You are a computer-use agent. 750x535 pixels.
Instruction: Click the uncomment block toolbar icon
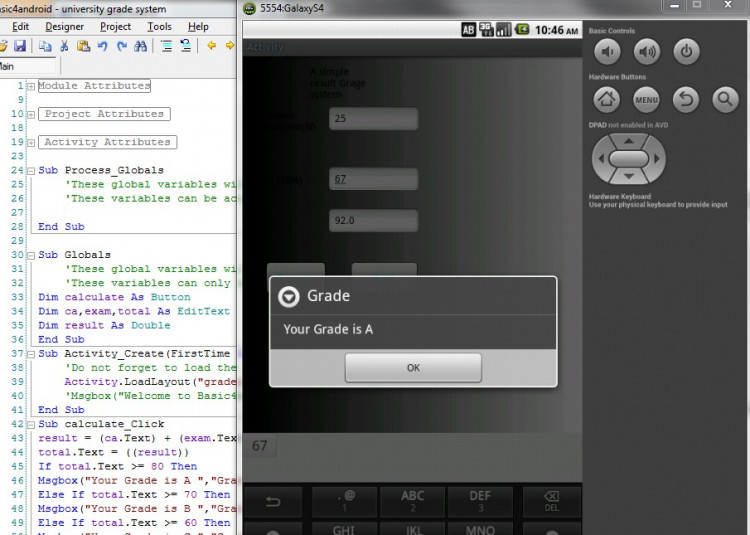tap(186, 46)
